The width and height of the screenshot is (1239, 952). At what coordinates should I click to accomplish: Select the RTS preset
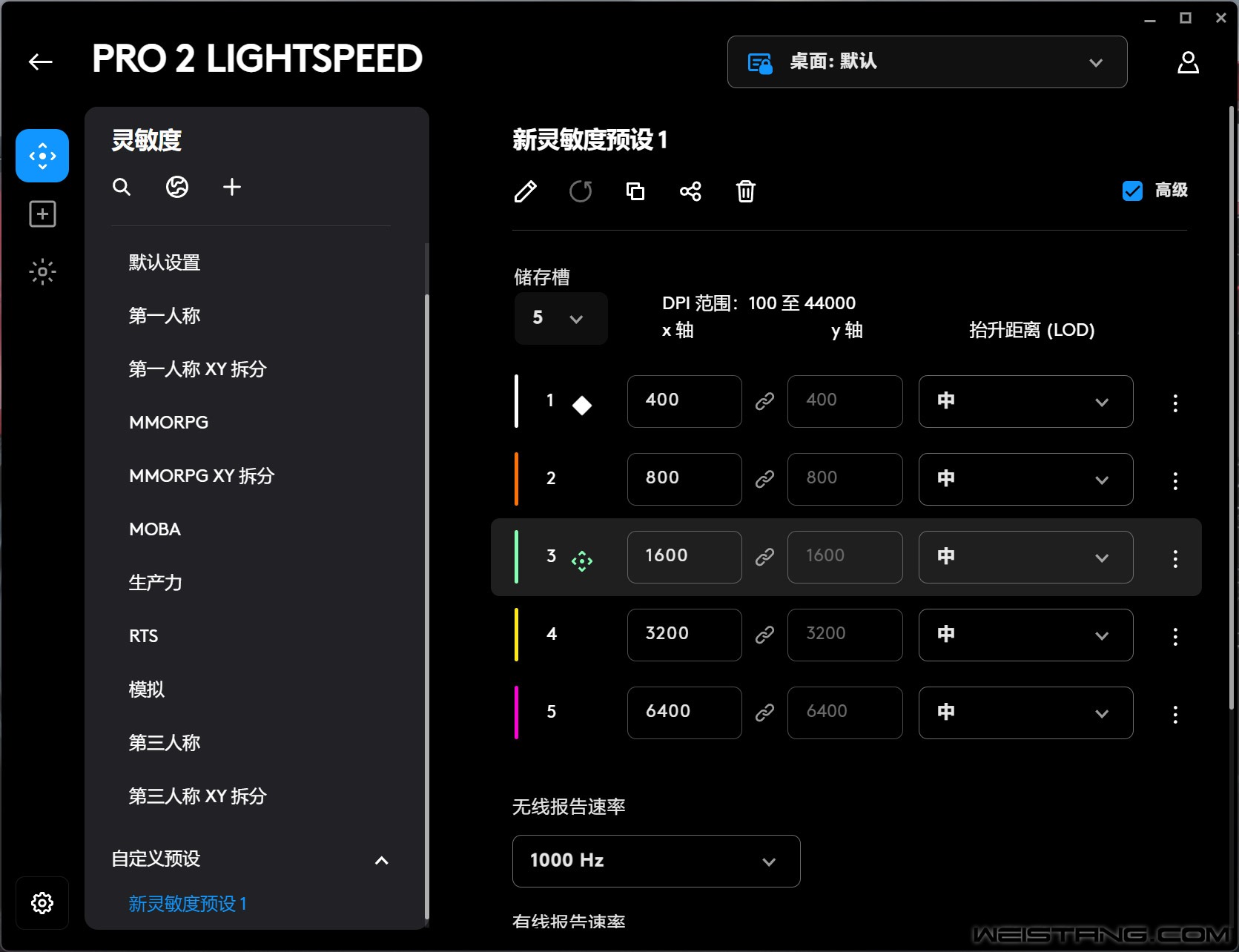[x=143, y=636]
